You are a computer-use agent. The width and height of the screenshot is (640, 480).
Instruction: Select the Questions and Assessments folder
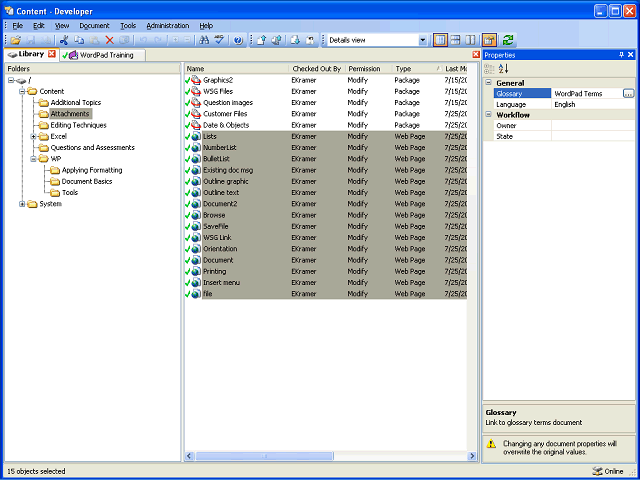[92, 148]
